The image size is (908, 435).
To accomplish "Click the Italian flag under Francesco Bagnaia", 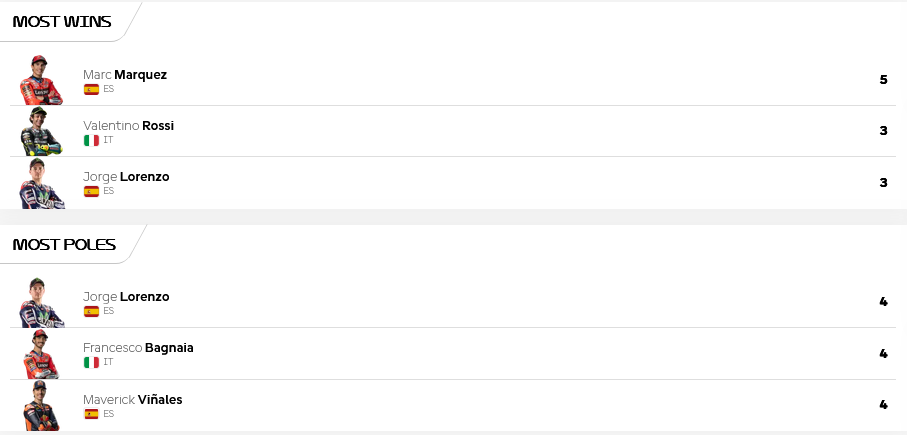I will click(91, 362).
